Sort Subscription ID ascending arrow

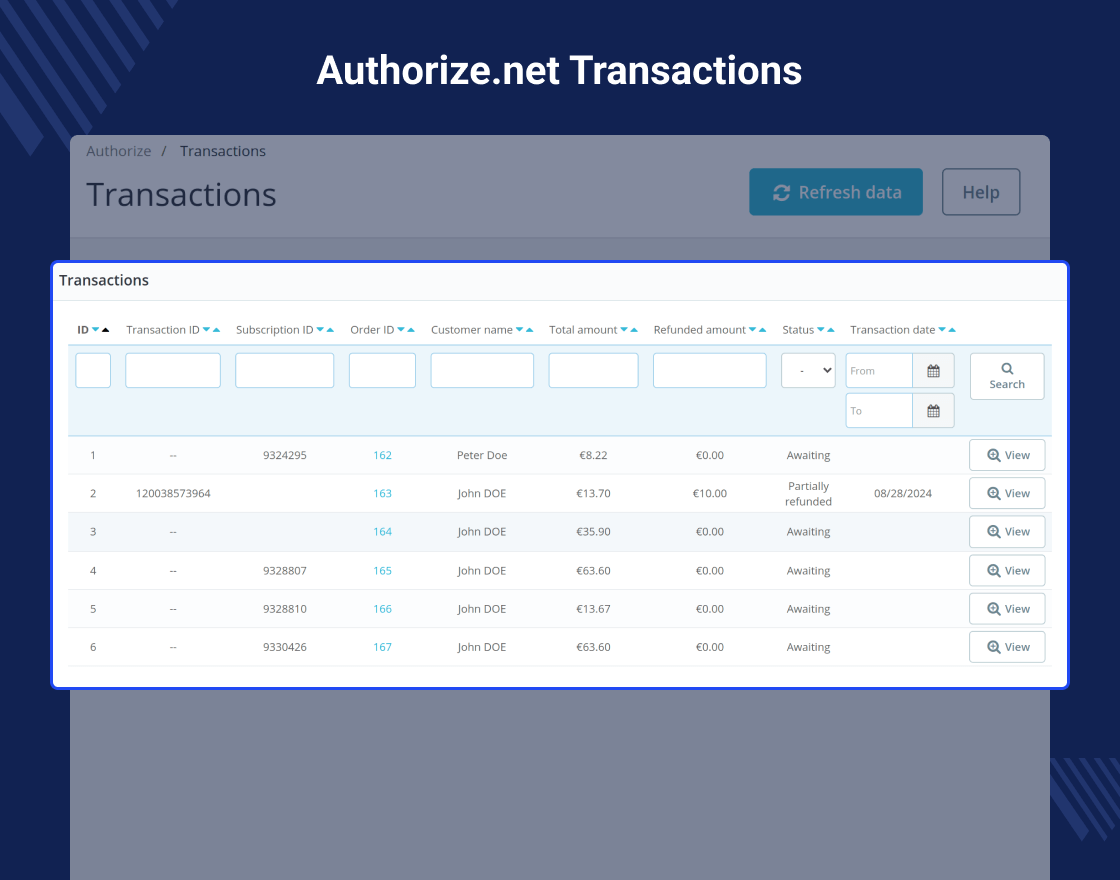[330, 330]
